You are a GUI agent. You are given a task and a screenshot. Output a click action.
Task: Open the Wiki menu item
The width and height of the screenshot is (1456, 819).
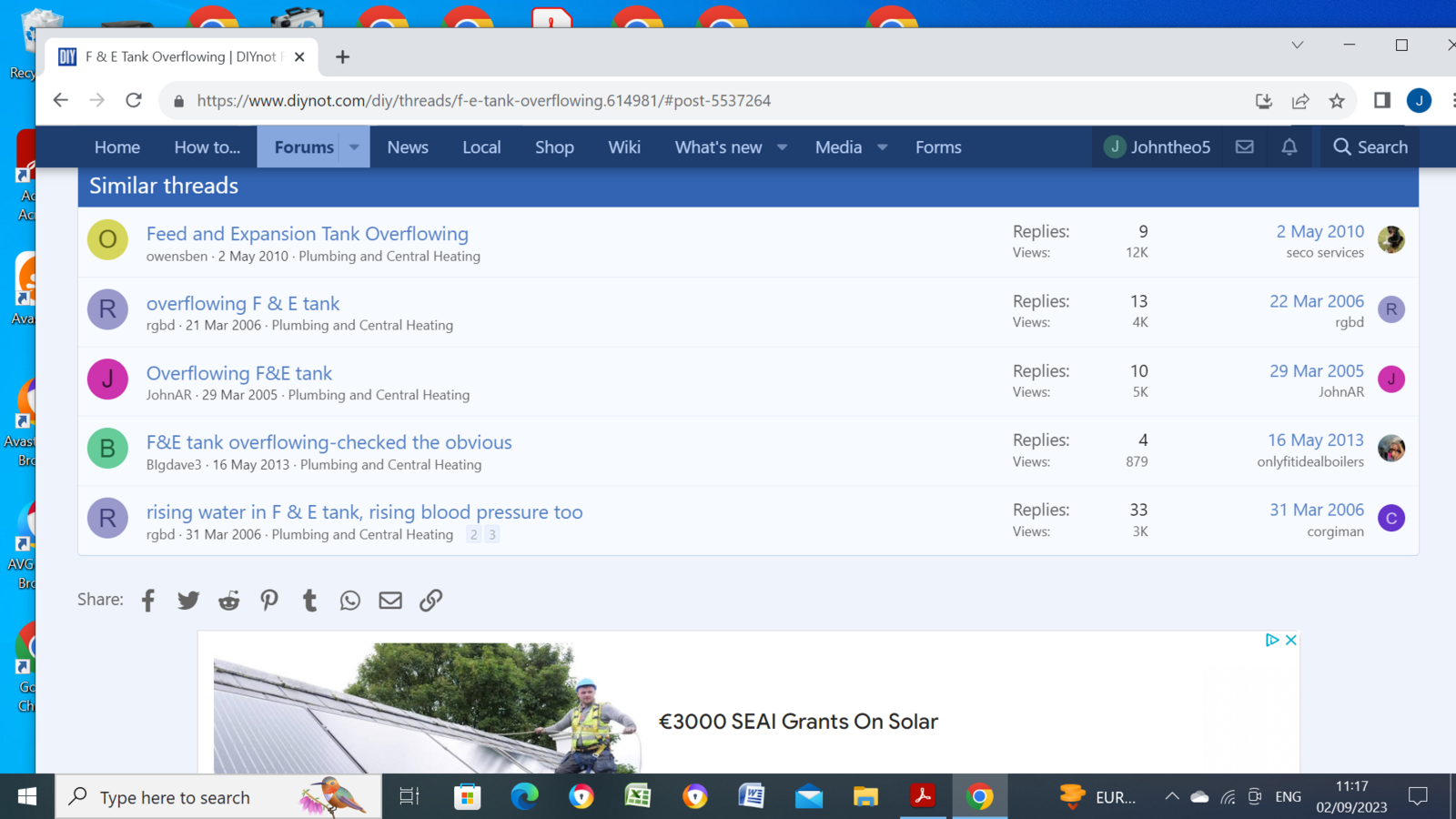(x=624, y=147)
